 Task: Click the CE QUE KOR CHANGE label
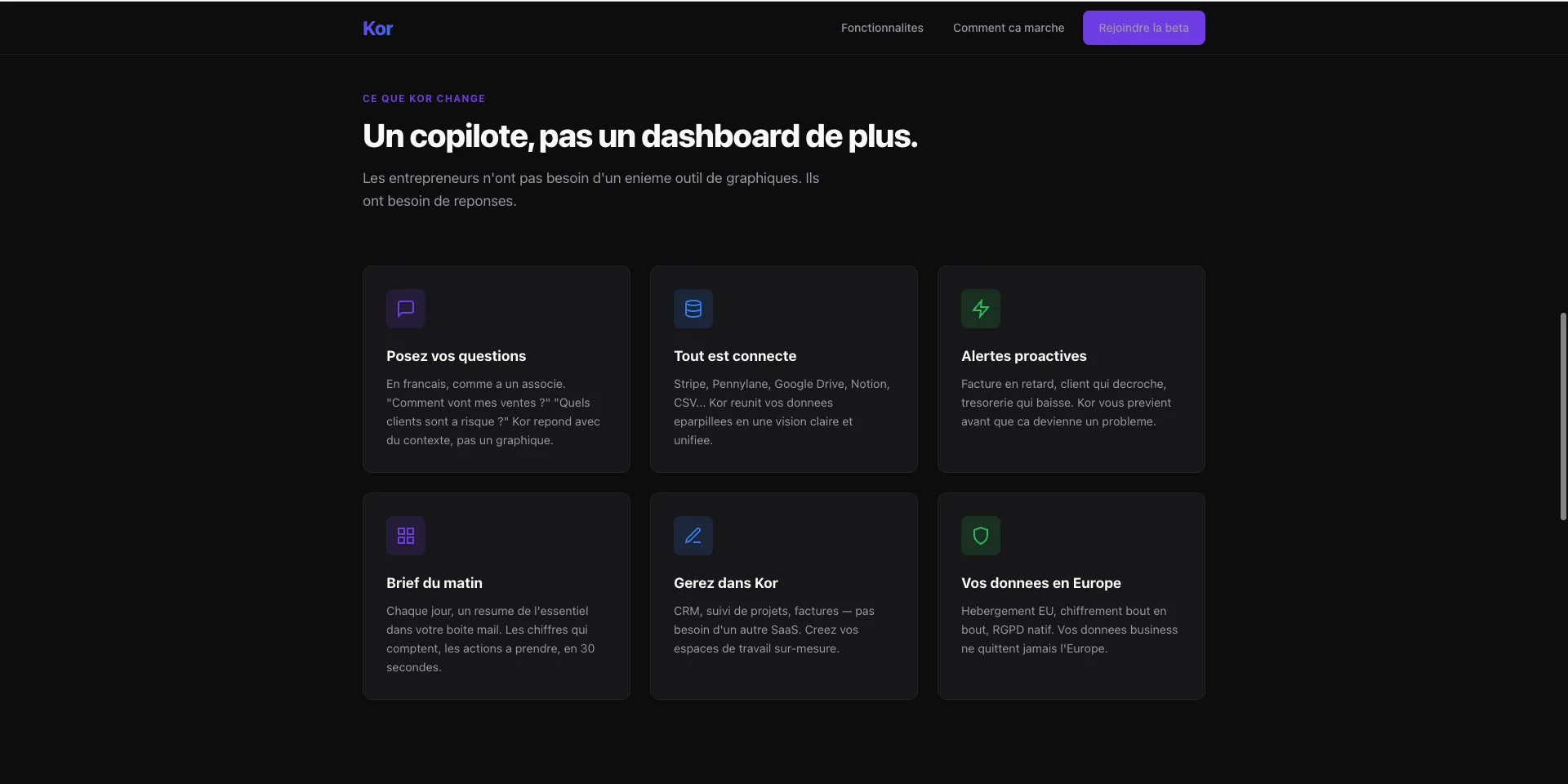click(424, 99)
